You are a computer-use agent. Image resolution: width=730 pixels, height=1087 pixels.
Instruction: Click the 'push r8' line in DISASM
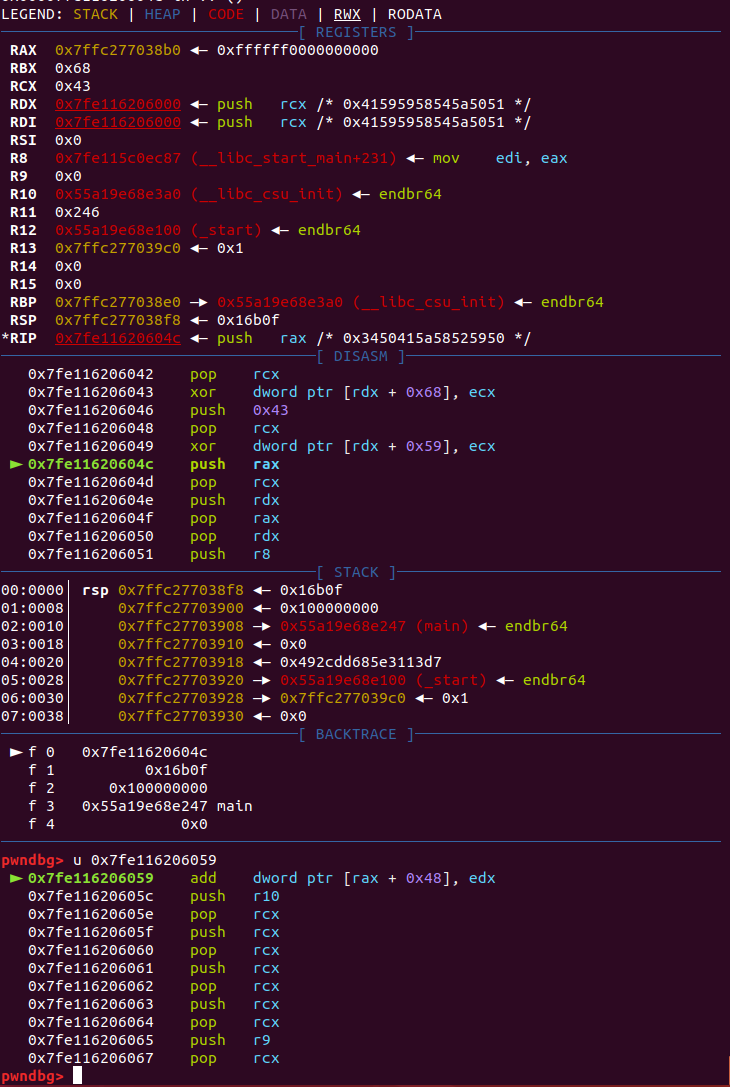point(232,555)
